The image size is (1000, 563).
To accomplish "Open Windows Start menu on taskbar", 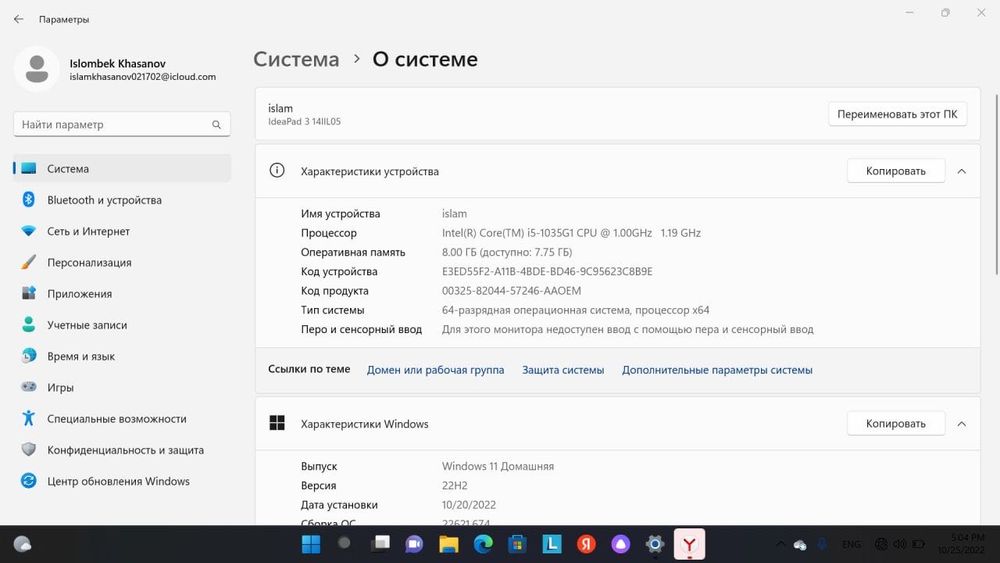I will (311, 544).
